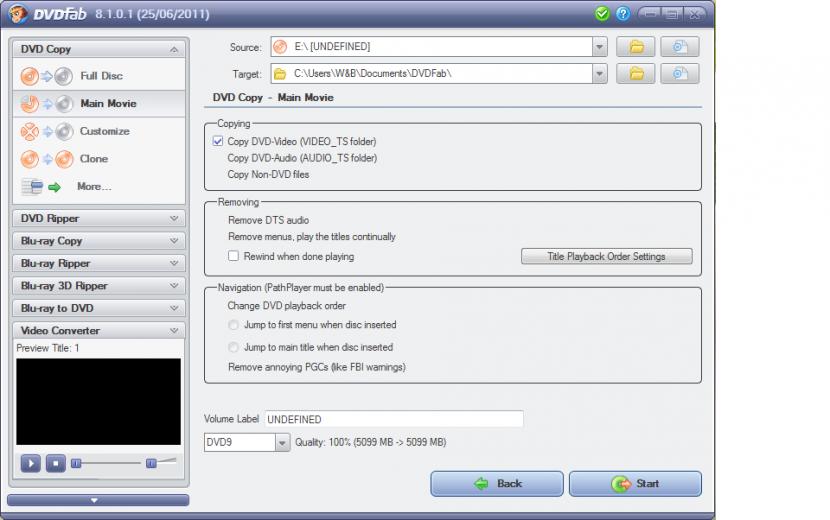Click the DVDFab mascot logo icon

[x=17, y=13]
